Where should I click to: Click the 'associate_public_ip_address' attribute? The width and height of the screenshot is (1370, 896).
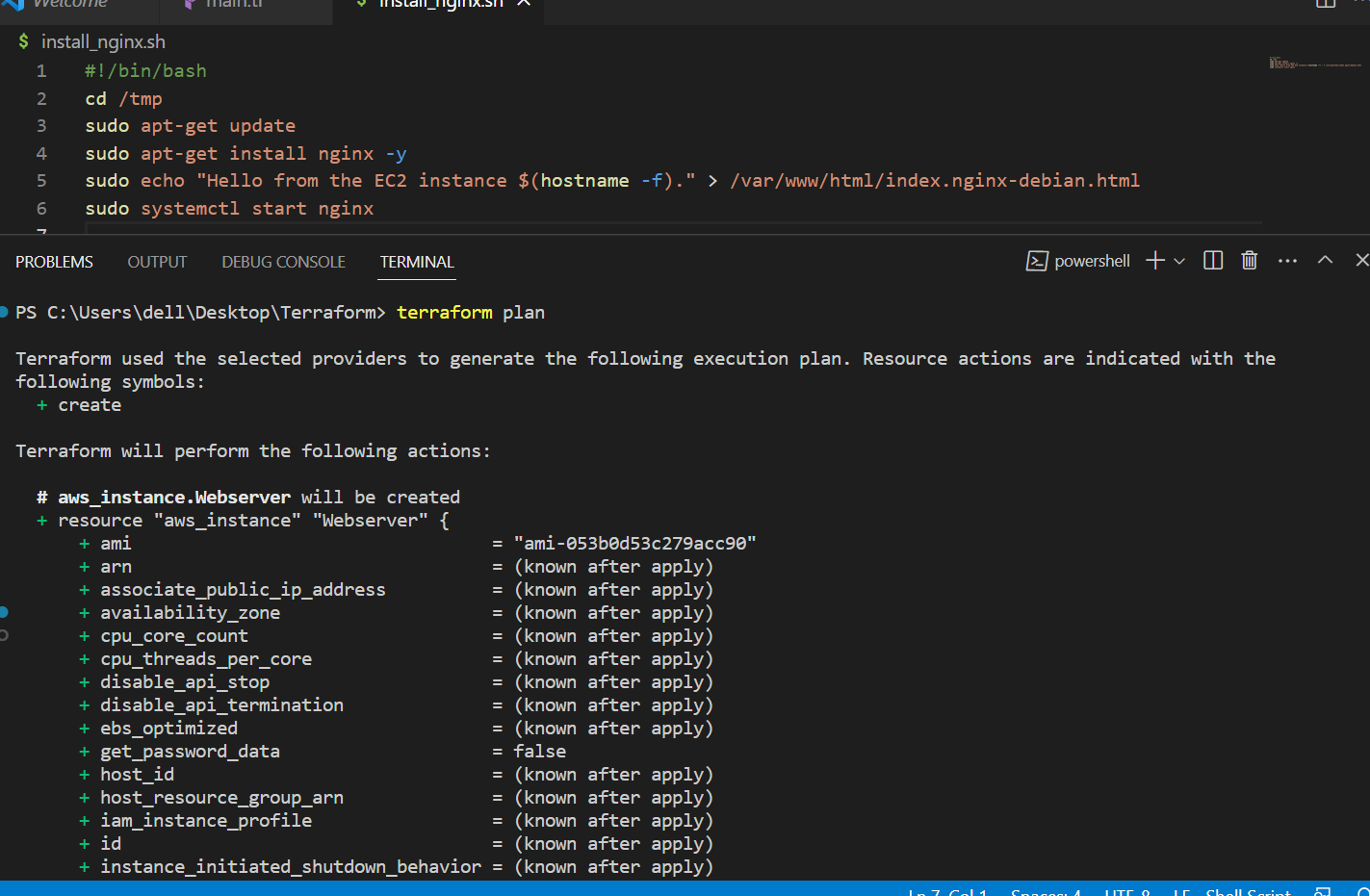point(243,589)
